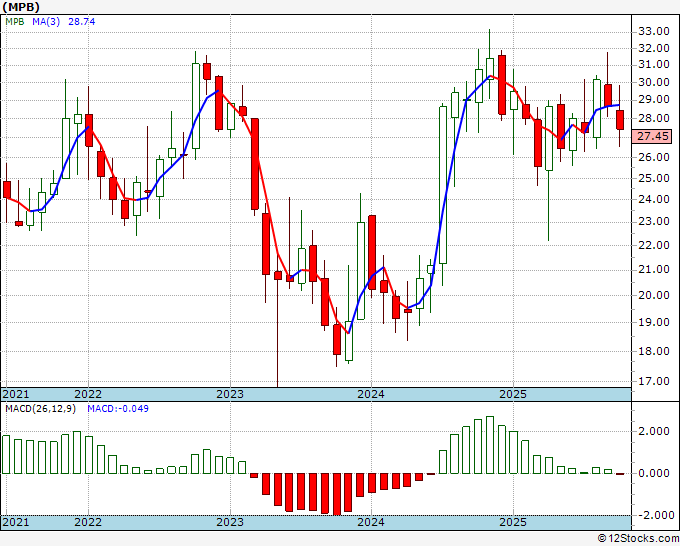Click the 2024 label on MACD timeline
Screen dimensions: 680x546
tap(371, 522)
